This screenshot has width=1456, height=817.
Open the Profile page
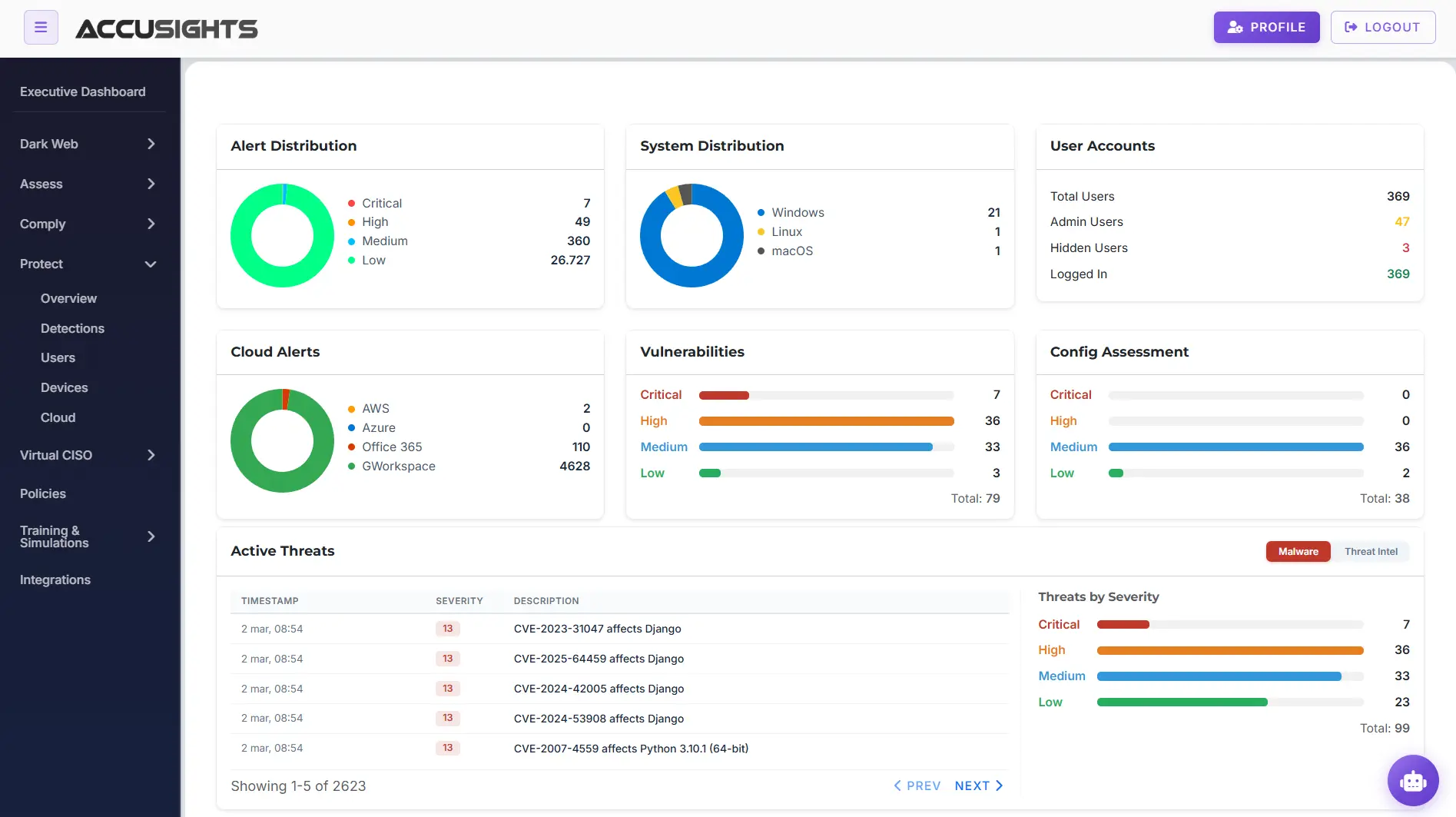point(1266,27)
